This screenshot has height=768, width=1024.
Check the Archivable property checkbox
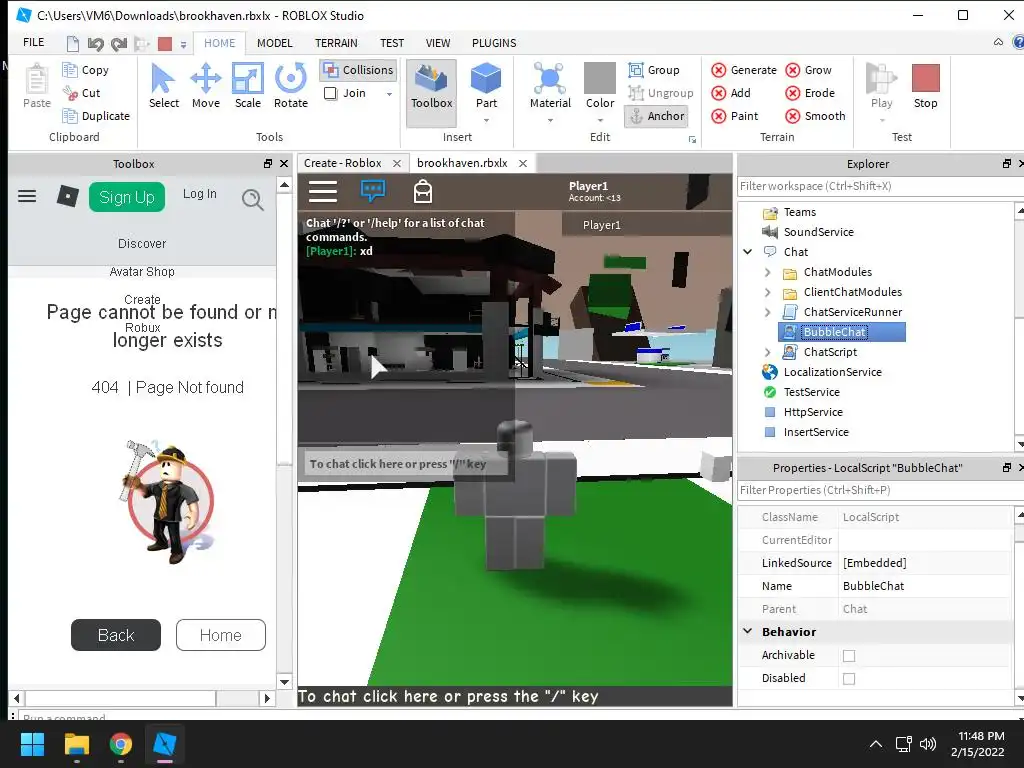pyautogui.click(x=848, y=656)
